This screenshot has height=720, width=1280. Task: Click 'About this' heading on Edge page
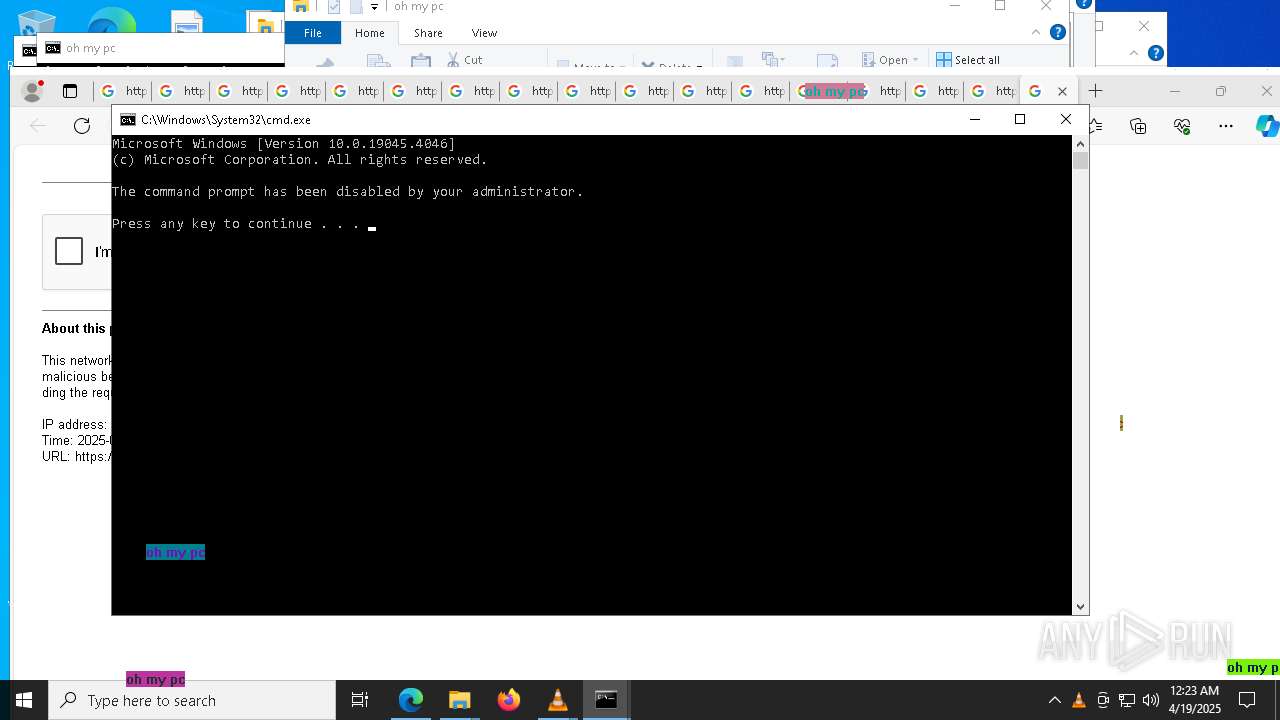[x=75, y=328]
